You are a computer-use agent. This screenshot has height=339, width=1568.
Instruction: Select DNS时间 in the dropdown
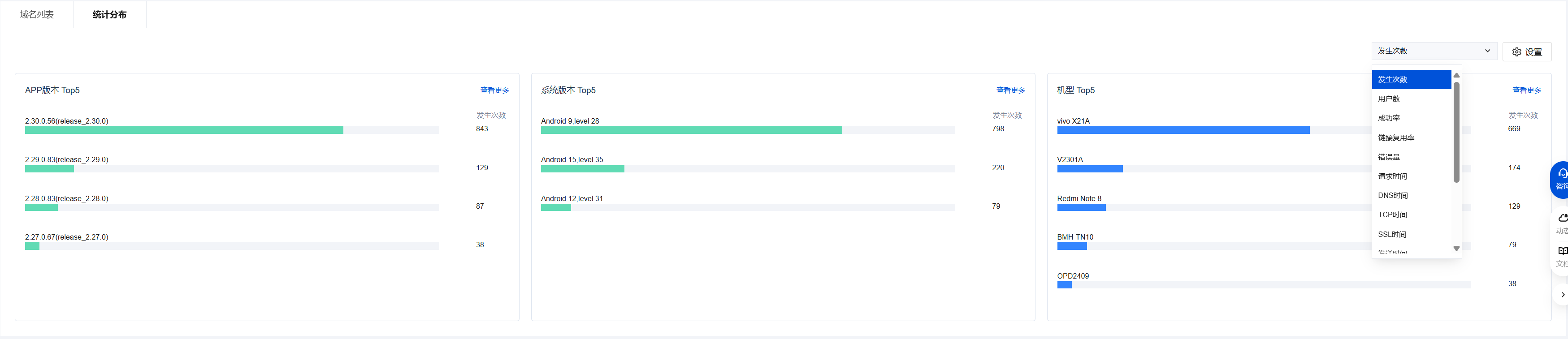pos(1393,195)
